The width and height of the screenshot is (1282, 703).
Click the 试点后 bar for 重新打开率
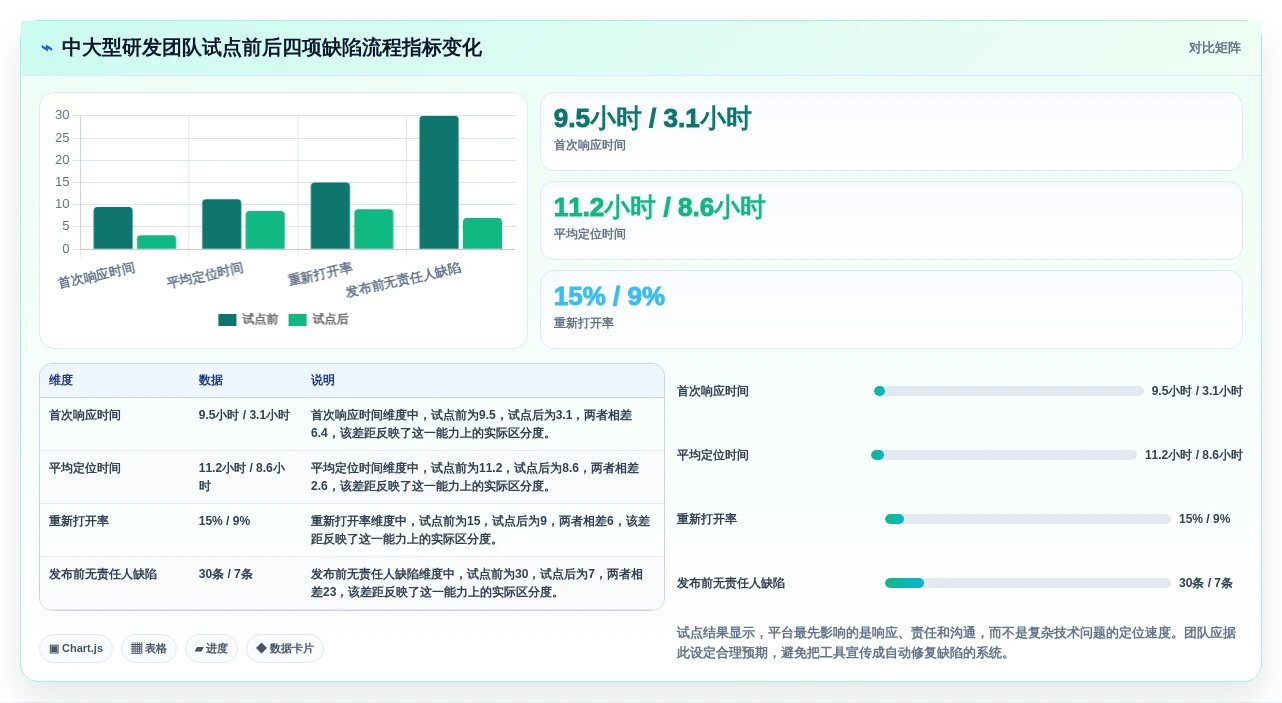374,229
